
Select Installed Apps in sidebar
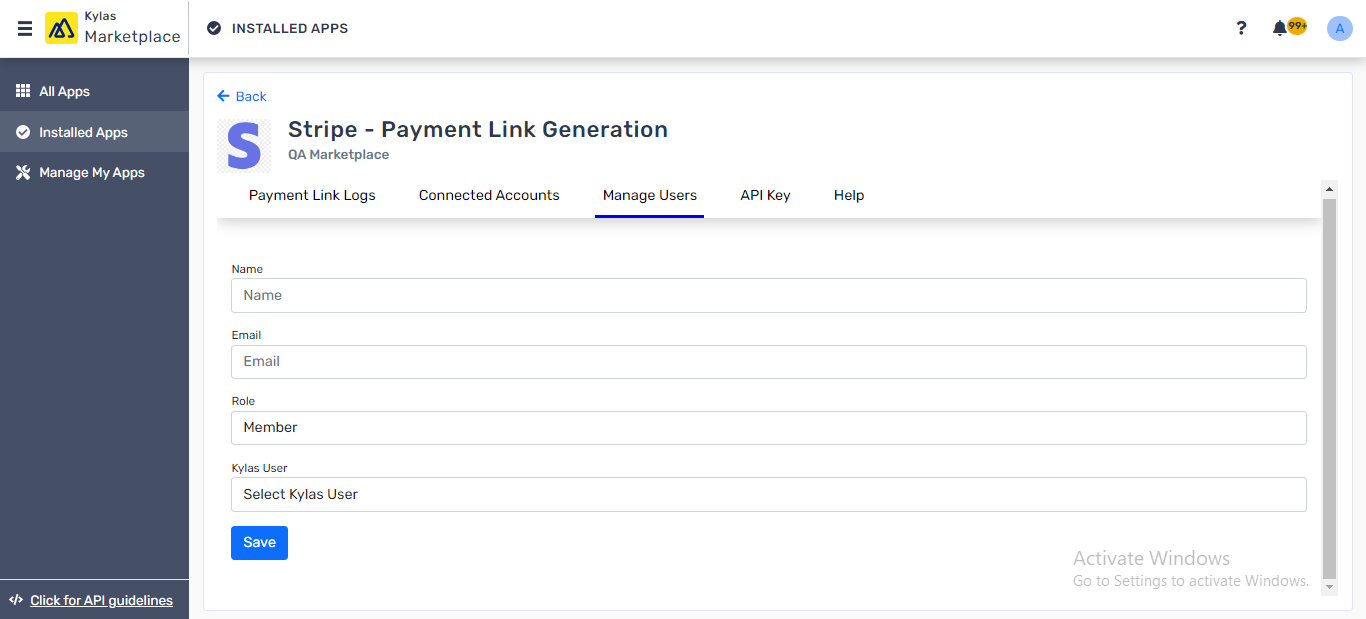click(x=83, y=132)
